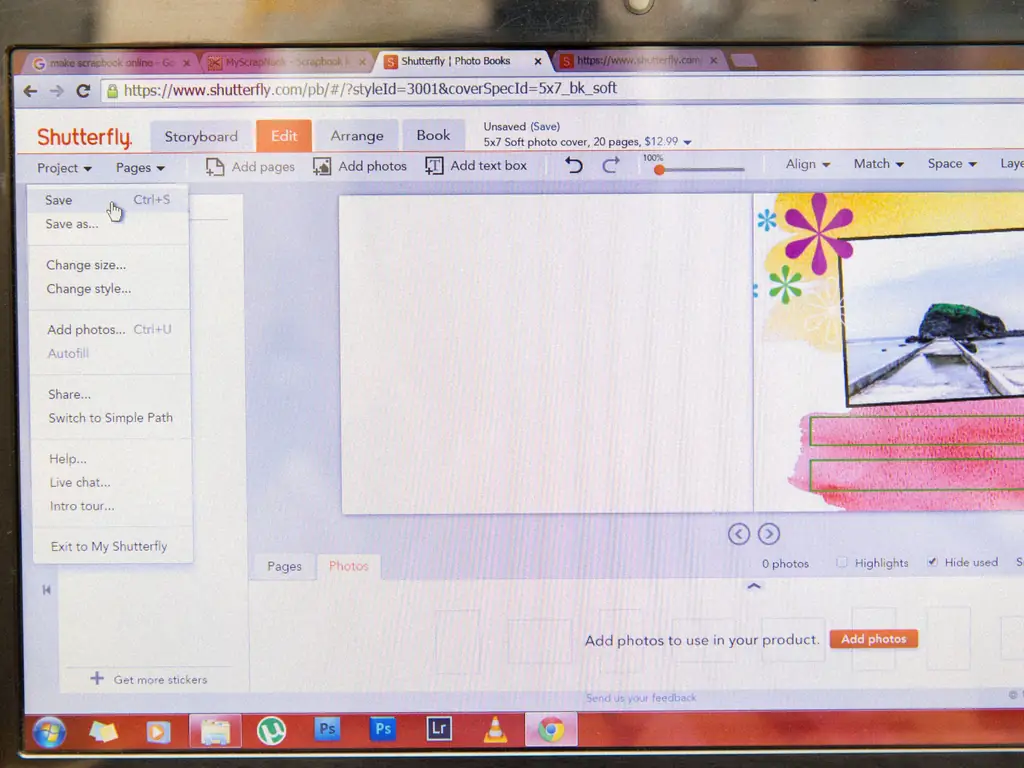This screenshot has width=1024, height=768.
Task: Click Get more stickers link
Action: [149, 679]
